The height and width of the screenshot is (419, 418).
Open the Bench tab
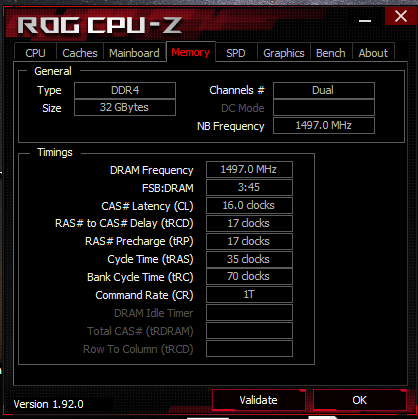331,53
